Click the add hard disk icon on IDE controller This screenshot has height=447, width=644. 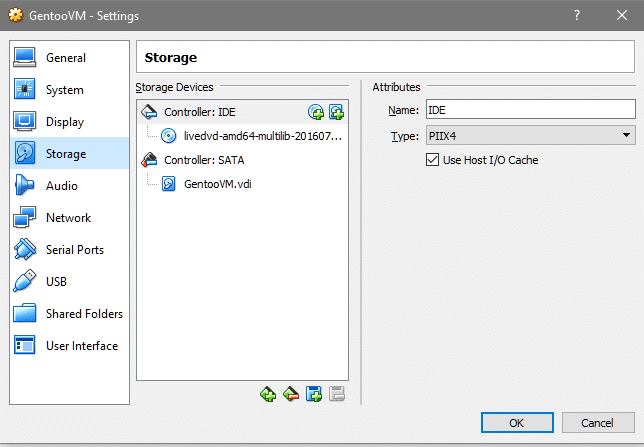click(x=336, y=112)
